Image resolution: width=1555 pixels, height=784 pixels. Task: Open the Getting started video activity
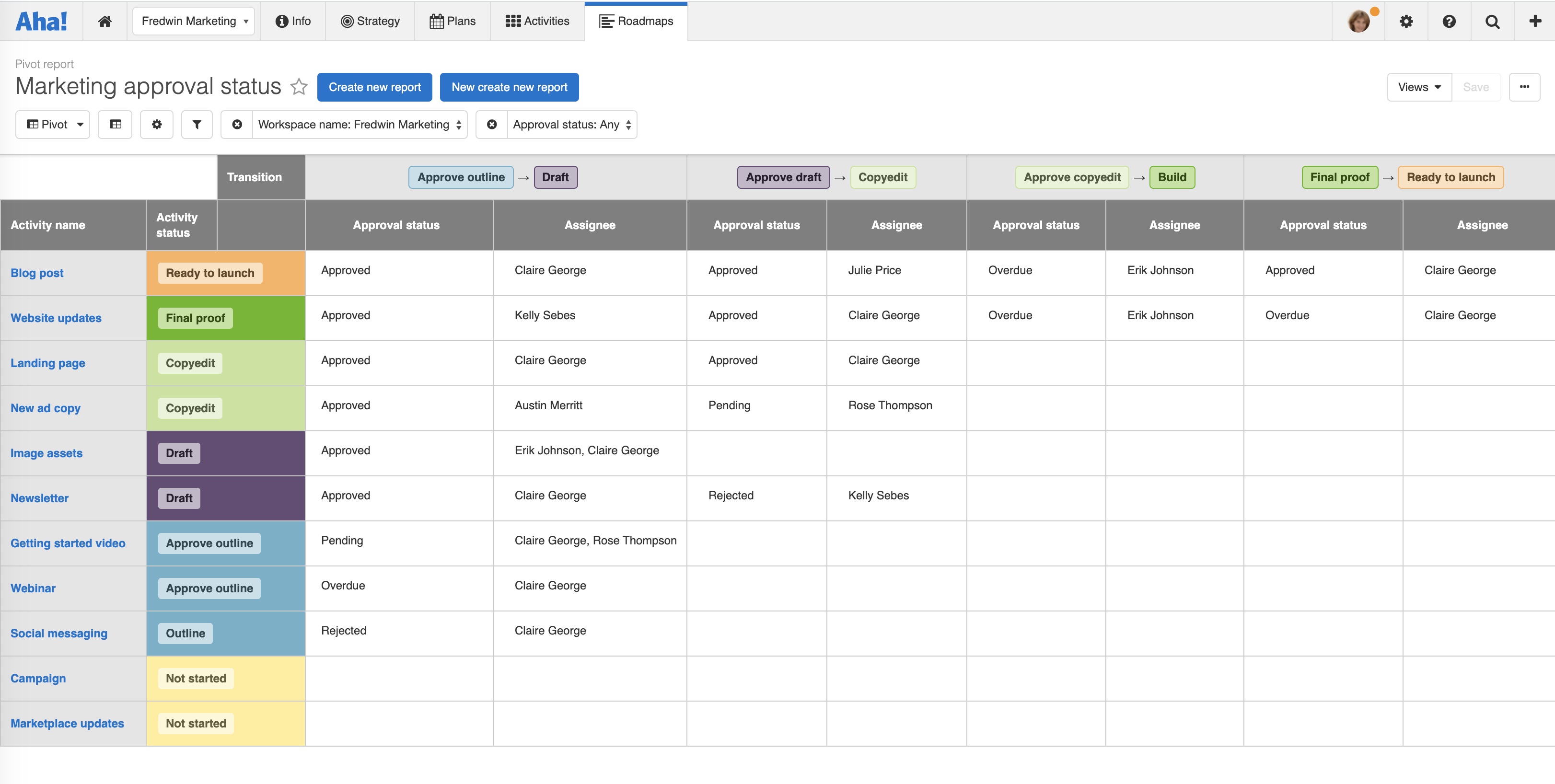click(68, 543)
